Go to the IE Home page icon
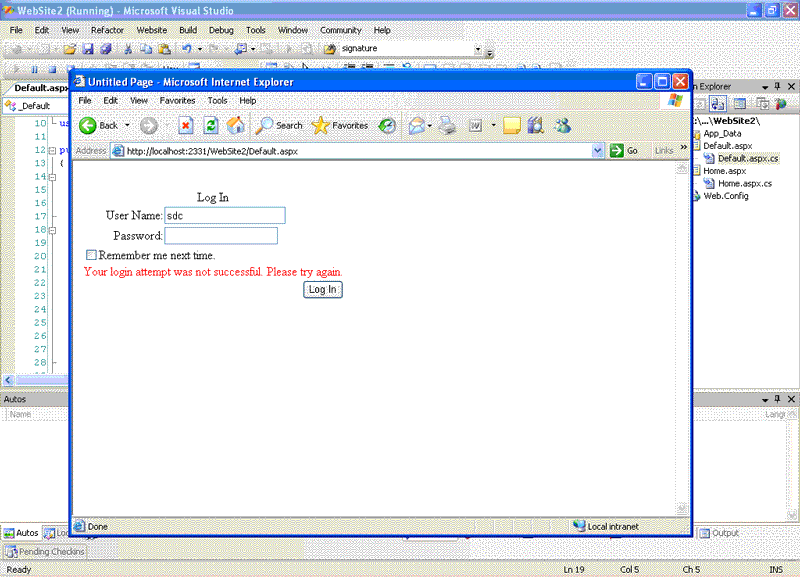The image size is (800, 577). pos(236,126)
